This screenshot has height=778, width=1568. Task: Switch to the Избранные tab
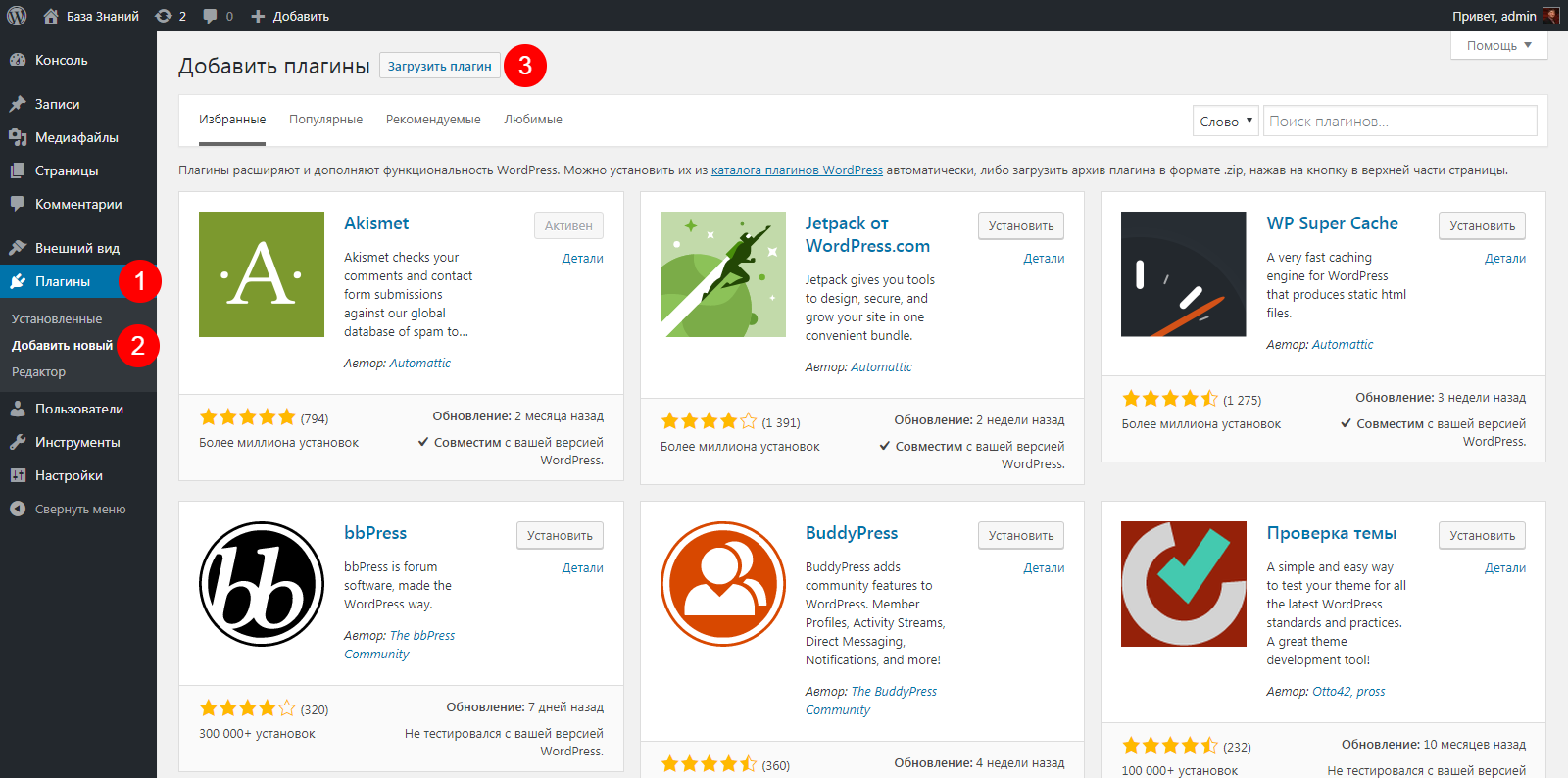[x=232, y=120]
